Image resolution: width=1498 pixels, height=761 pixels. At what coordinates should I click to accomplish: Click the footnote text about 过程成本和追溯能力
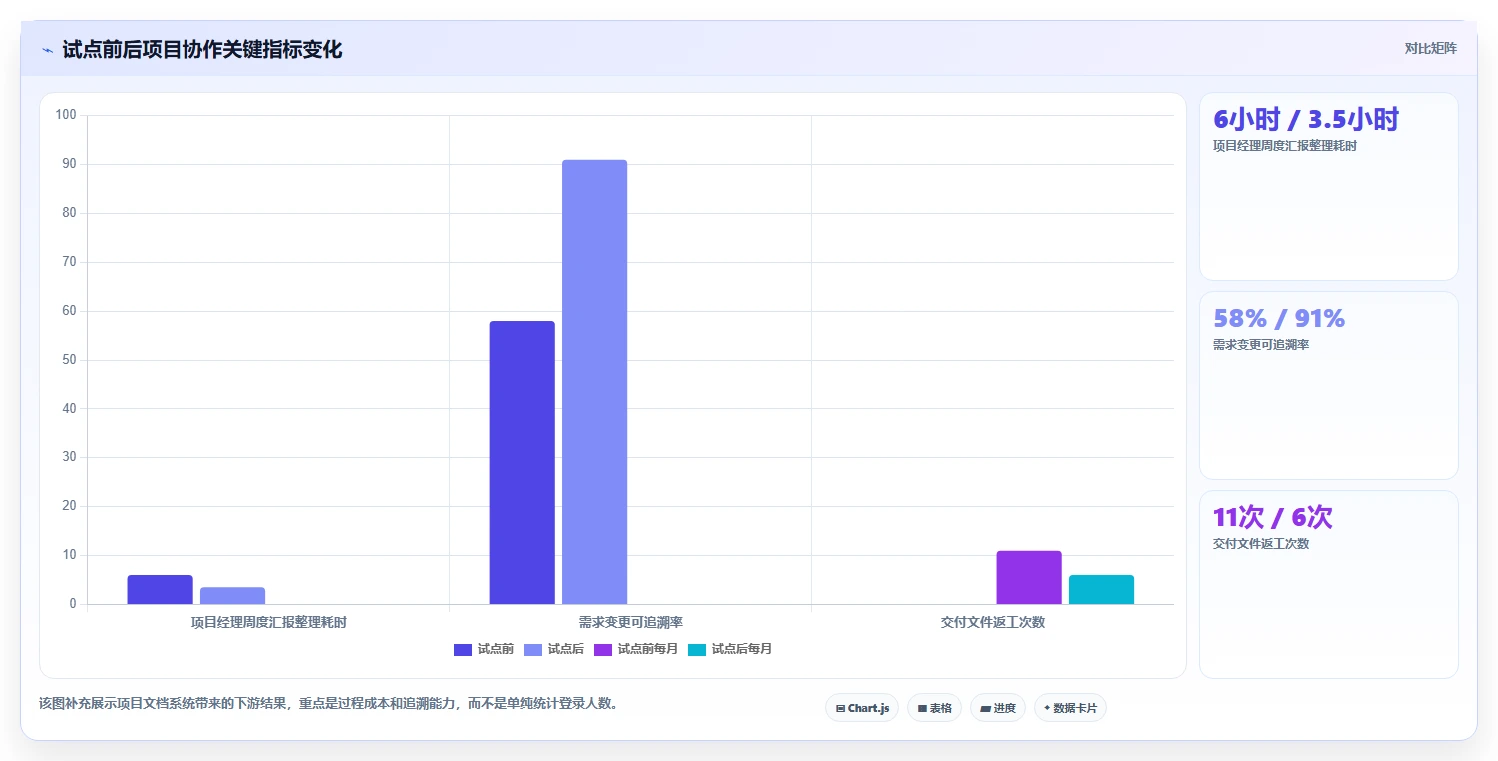tap(330, 703)
